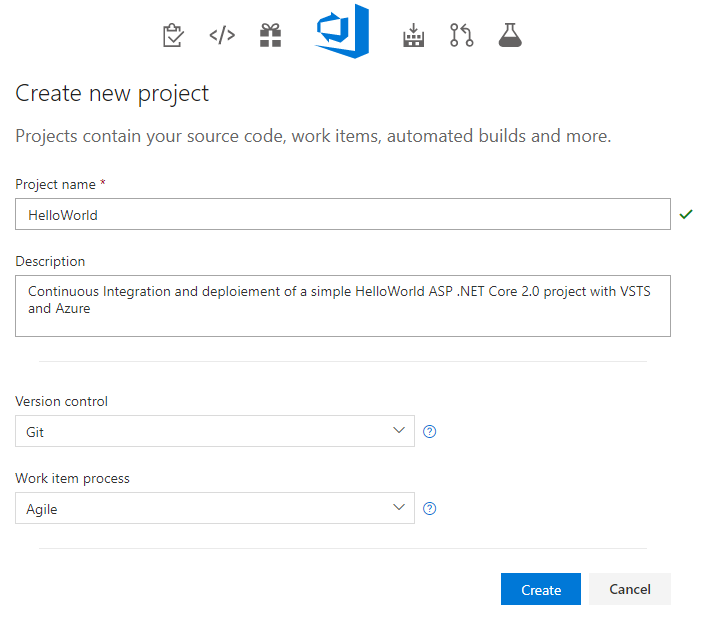Screen dimensions: 708x618
Task: Click the 'Projects contain your source code' subtitle
Action: point(313,136)
